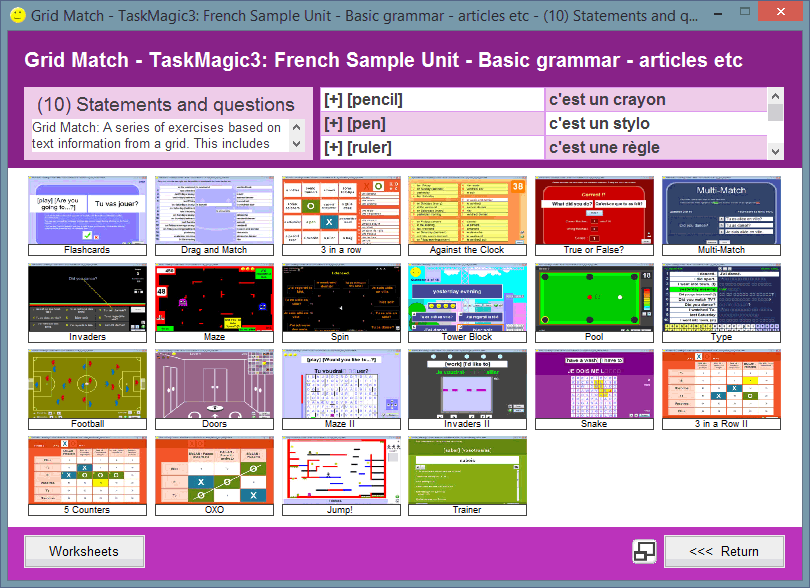Select the [+] [pencil] grid cell
Screen dimensions: 810x588
point(432,99)
